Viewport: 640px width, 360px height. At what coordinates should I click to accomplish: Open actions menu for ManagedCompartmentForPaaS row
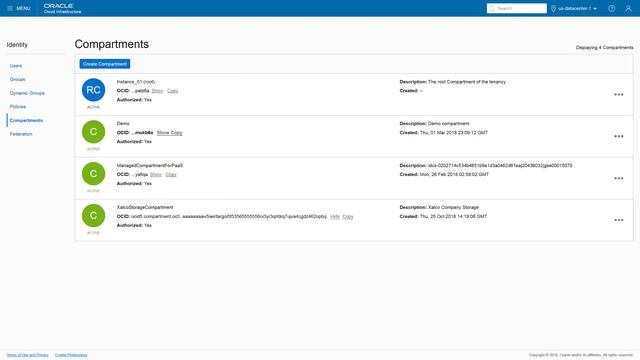pyautogui.click(x=619, y=178)
